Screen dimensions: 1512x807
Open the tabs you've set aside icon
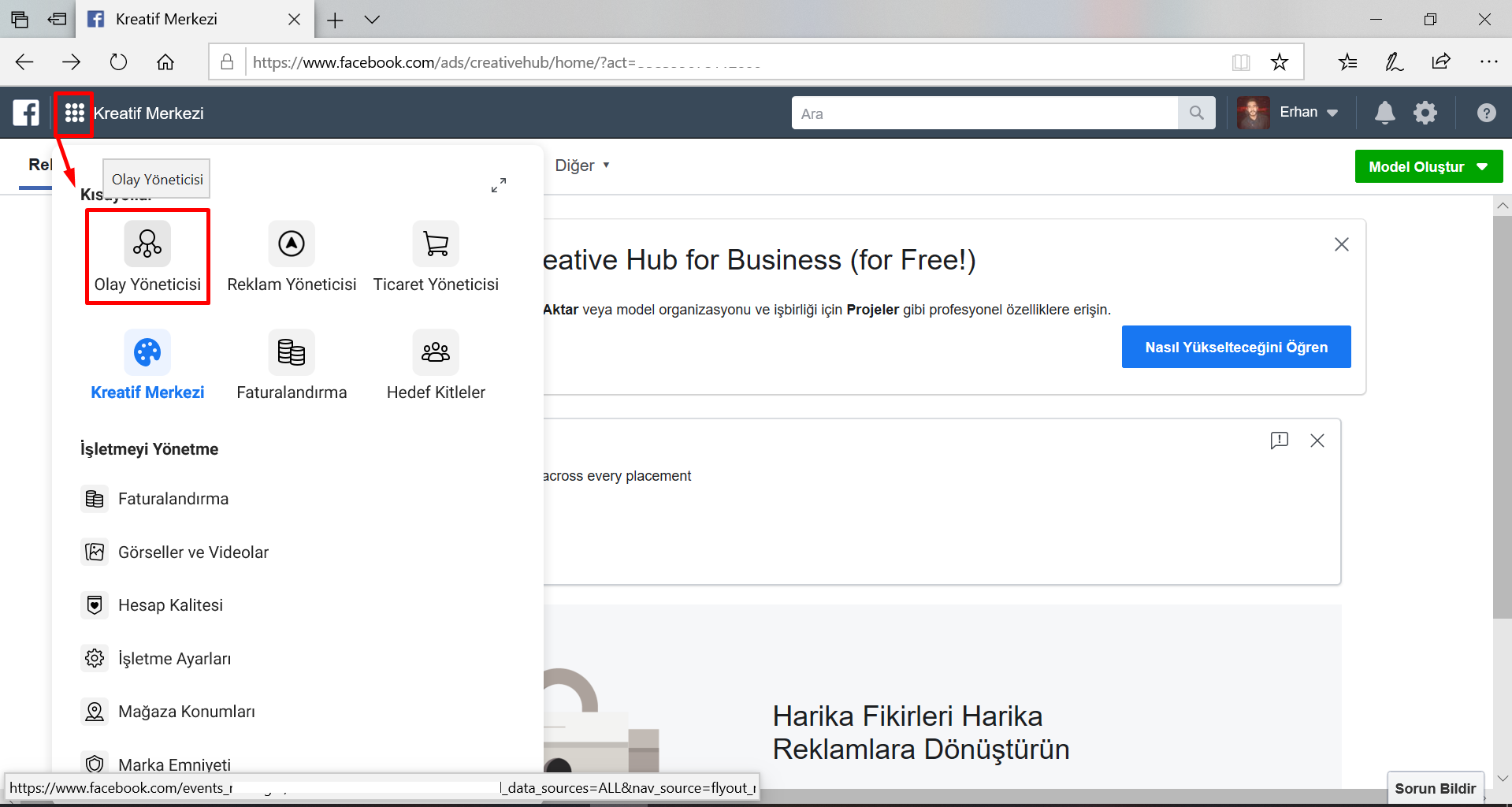pyautogui.click(x=20, y=20)
